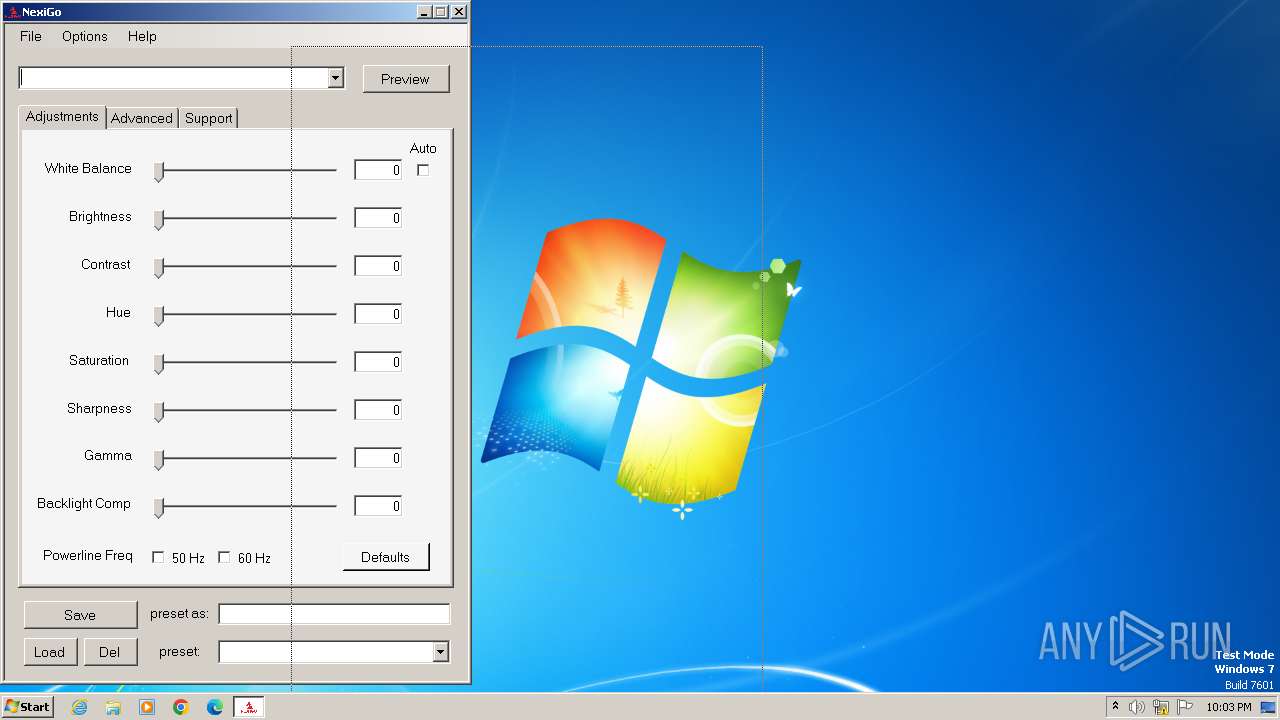Screen dimensions: 1280x720
Task: Click the NexiGo title bar icon
Action: pyautogui.click(x=12, y=12)
